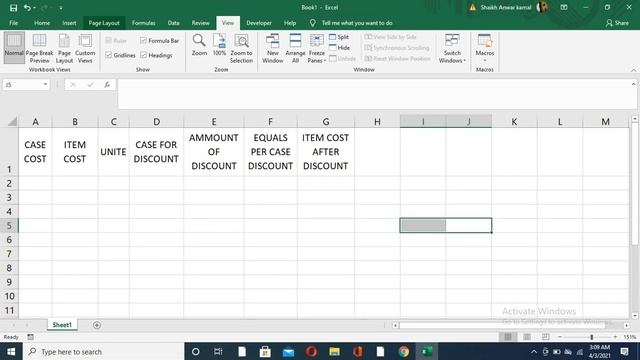
Task: Open Custom Views dialog
Action: 85,48
